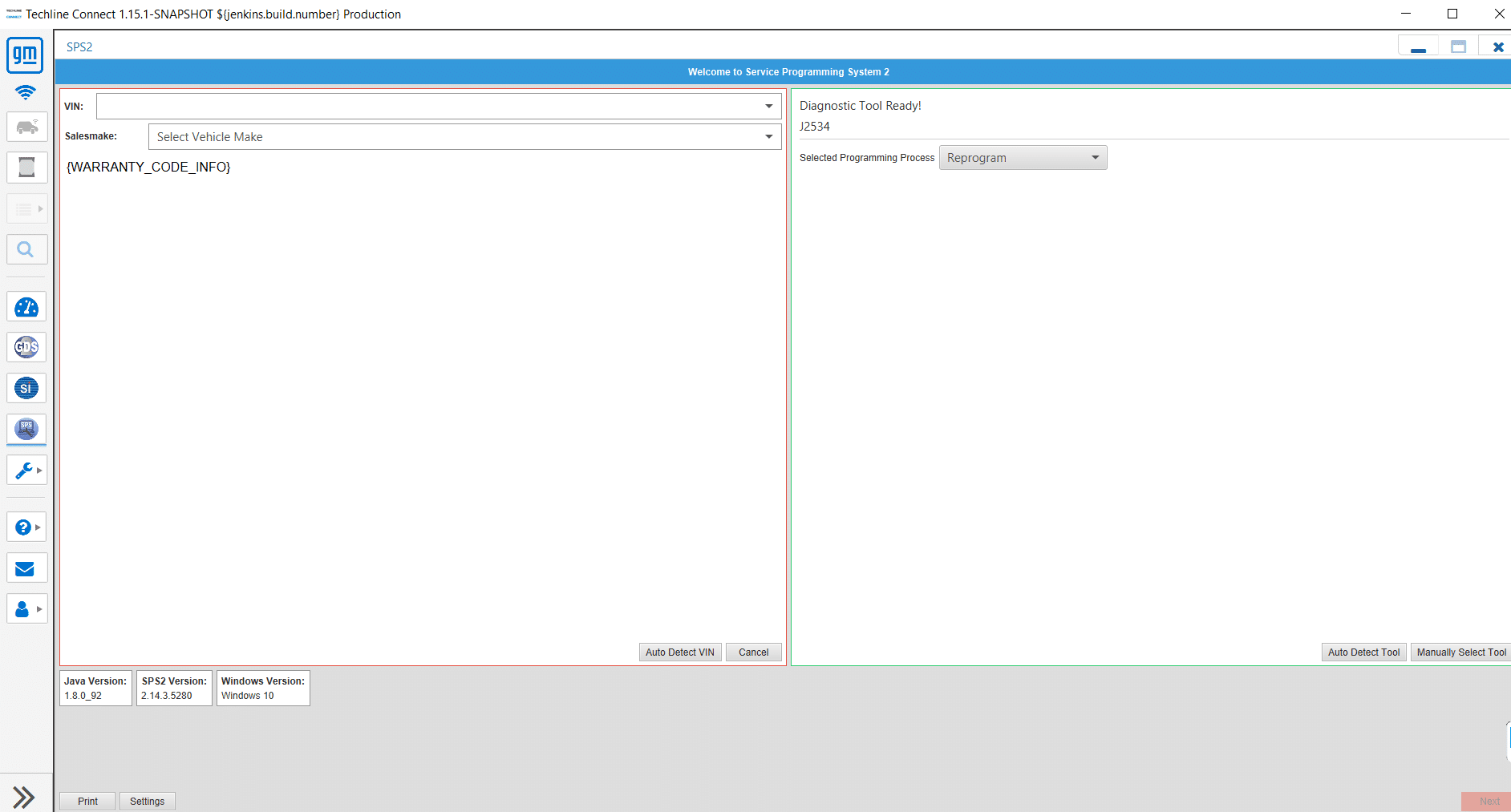Close the SPS2 inner panel
The width and height of the screenshot is (1511, 812).
click(1497, 47)
